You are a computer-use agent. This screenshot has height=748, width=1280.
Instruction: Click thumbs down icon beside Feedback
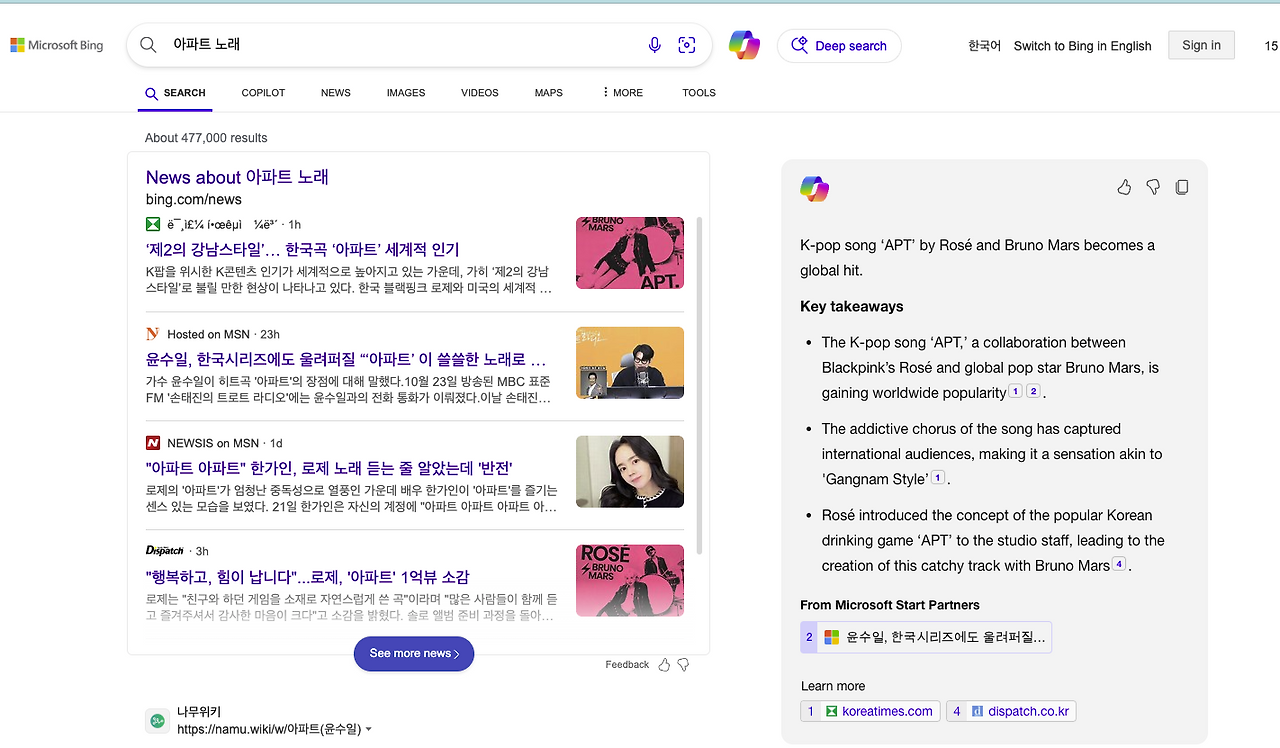click(x=684, y=665)
